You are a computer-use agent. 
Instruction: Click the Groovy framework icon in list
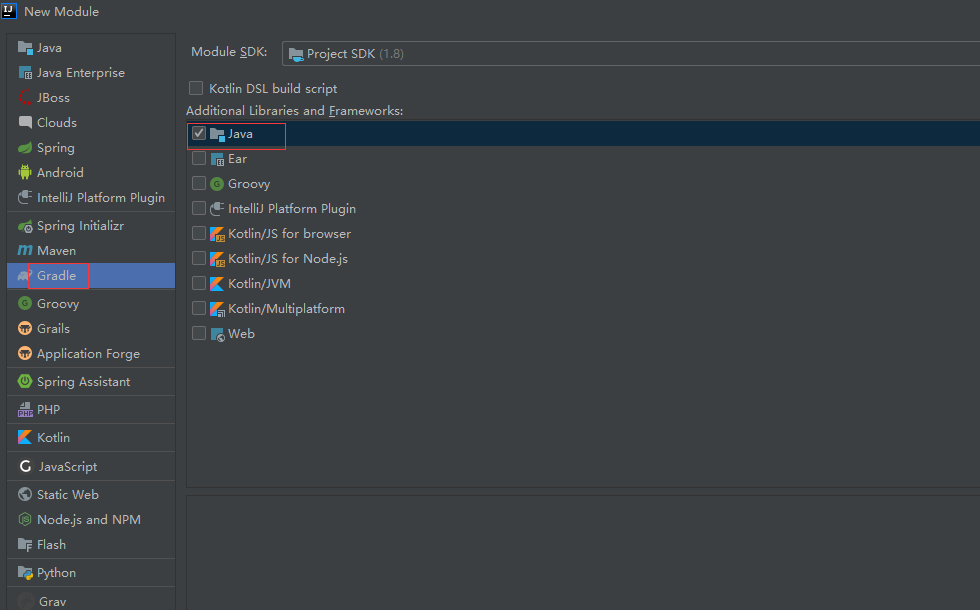tap(217, 184)
